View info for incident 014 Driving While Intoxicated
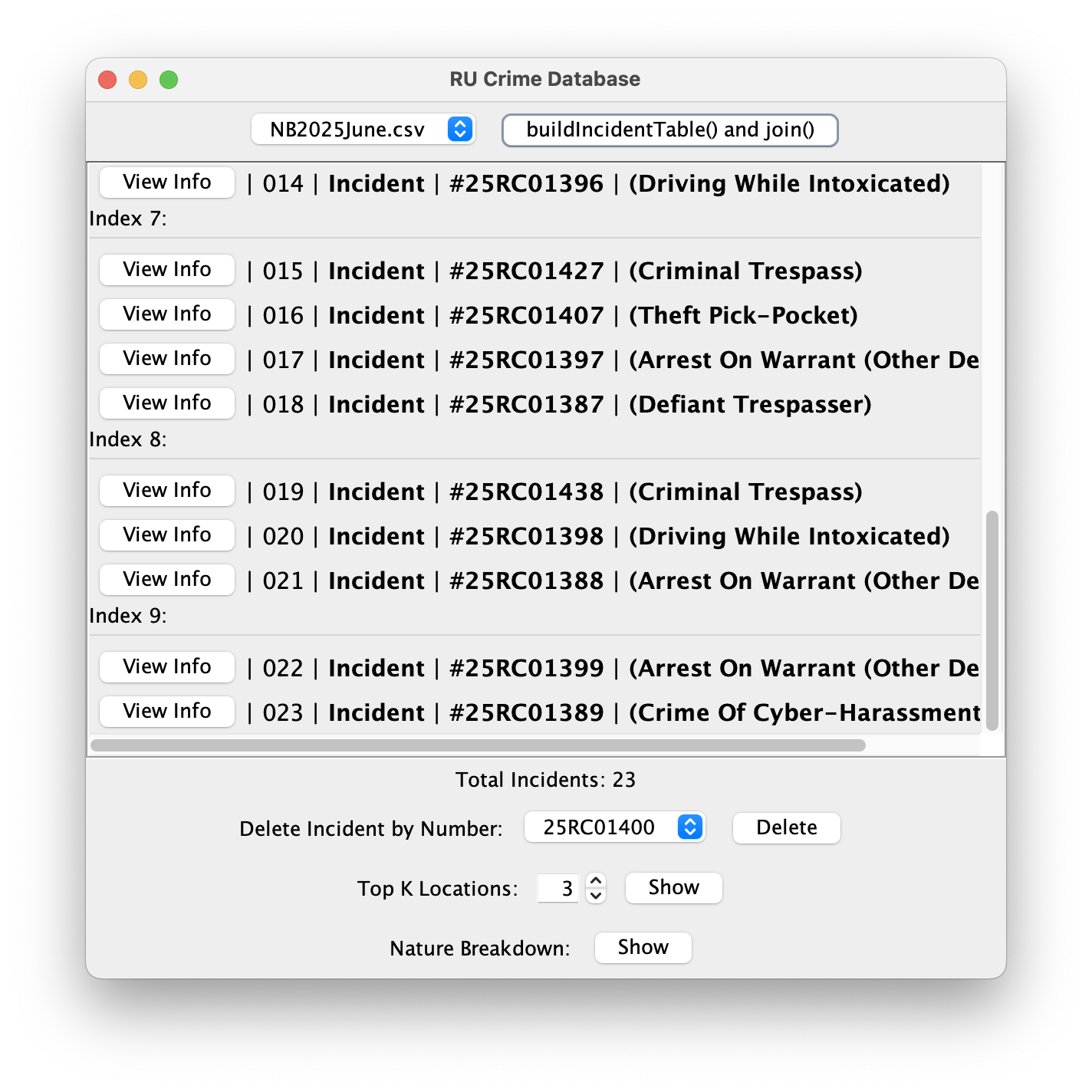Viewport: 1092px width, 1092px height. [167, 183]
